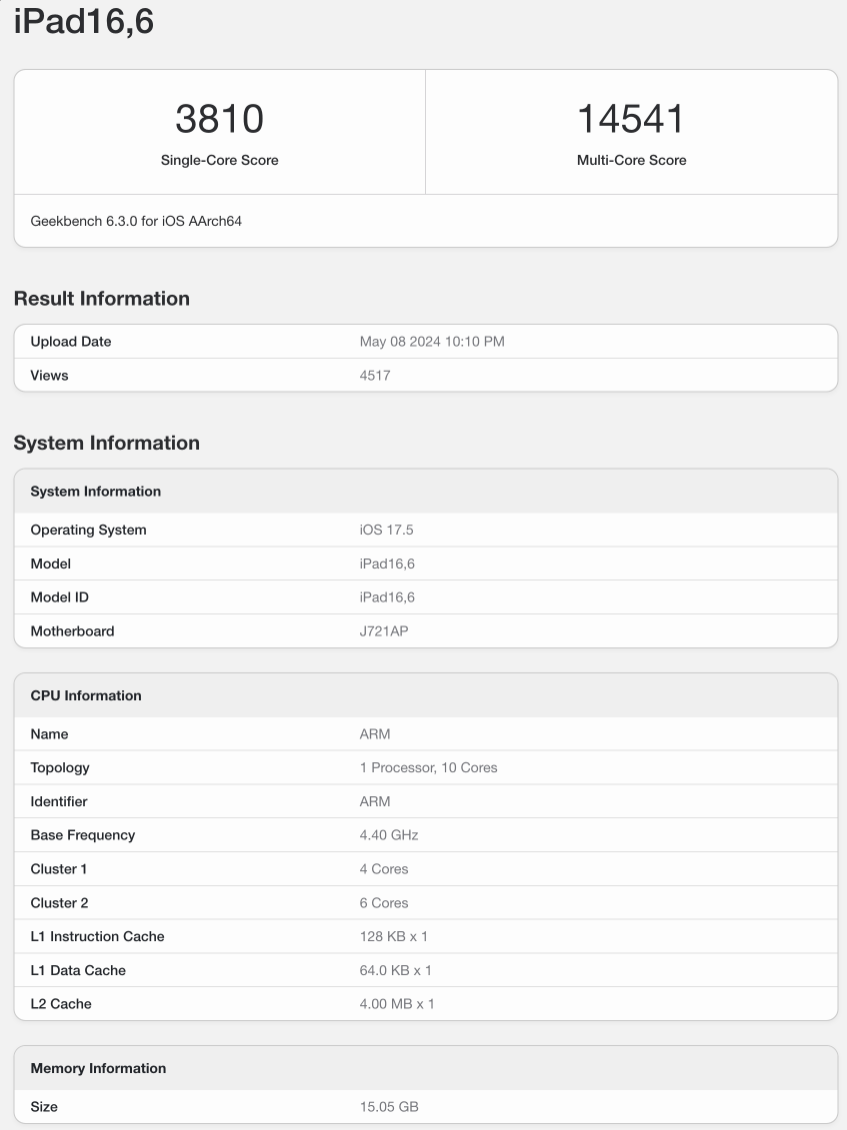Click the Views label
The height and width of the screenshot is (1130, 847).
pyautogui.click(x=49, y=375)
